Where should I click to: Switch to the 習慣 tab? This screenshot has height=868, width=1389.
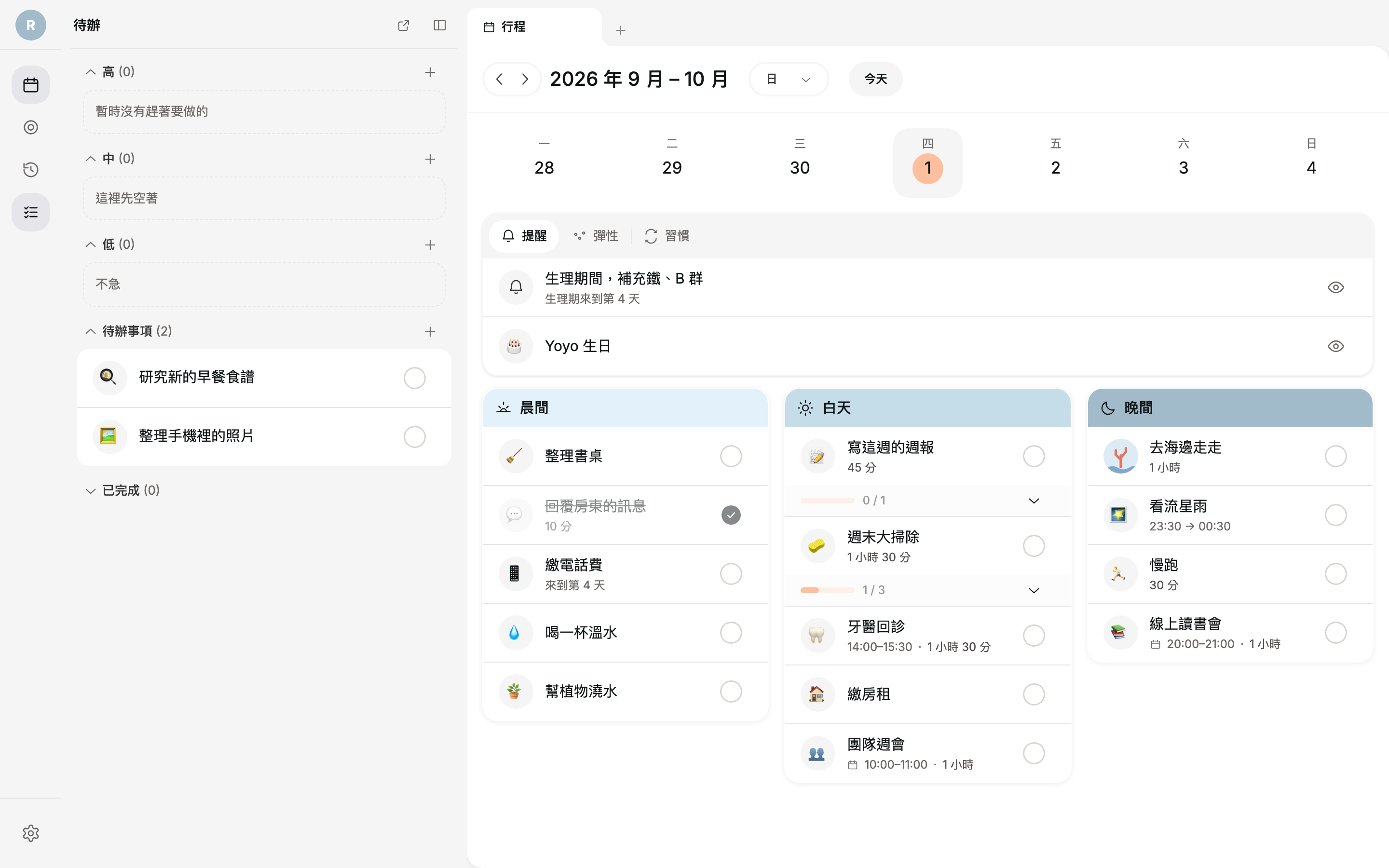pyautogui.click(x=667, y=236)
